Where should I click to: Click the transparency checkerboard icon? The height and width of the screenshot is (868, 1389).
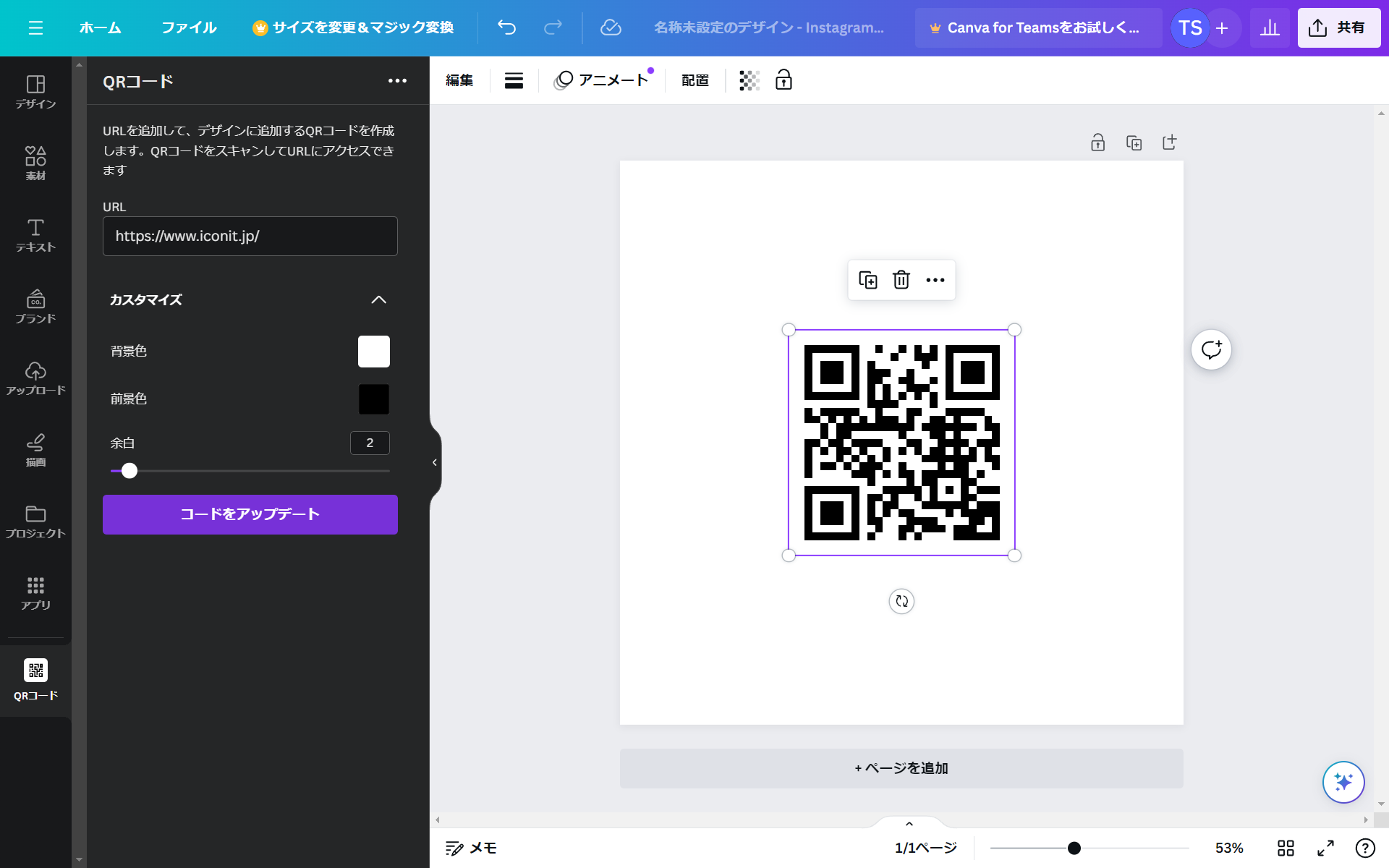[x=749, y=80]
